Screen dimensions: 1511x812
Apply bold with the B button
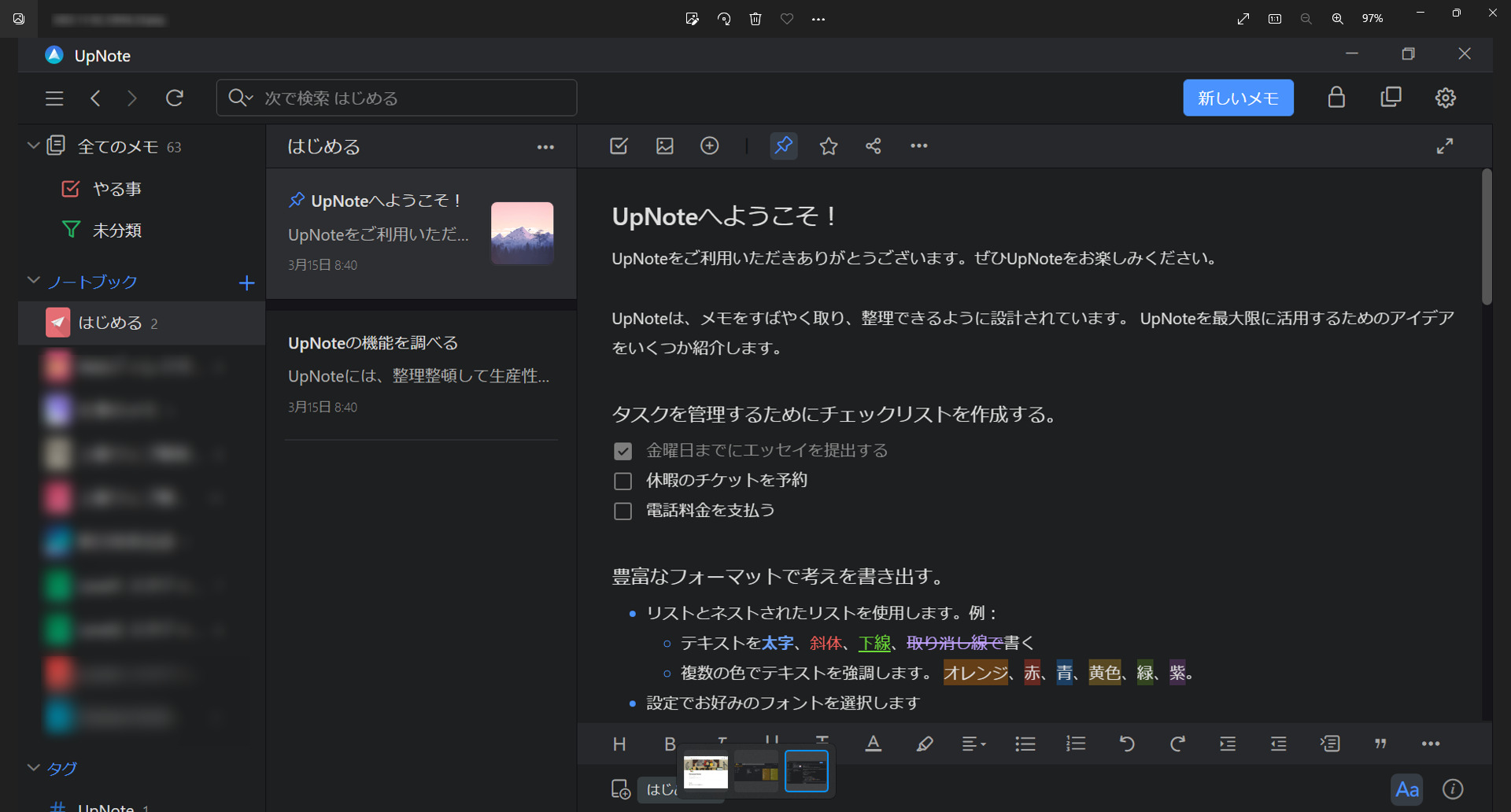pyautogui.click(x=670, y=744)
